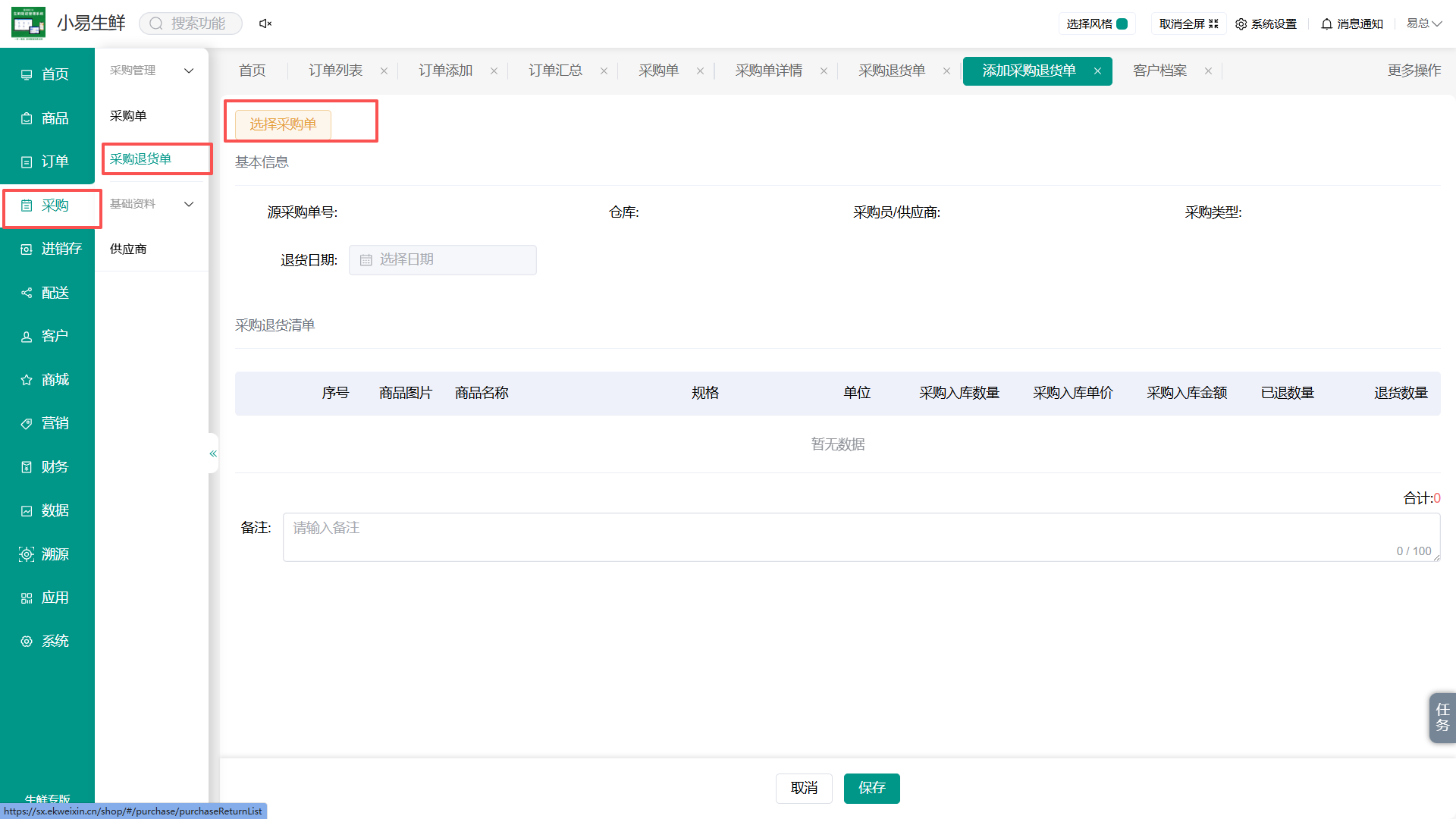Close the 添加采购退货单 tab
Viewport: 1456px width, 819px height.
pyautogui.click(x=1097, y=71)
